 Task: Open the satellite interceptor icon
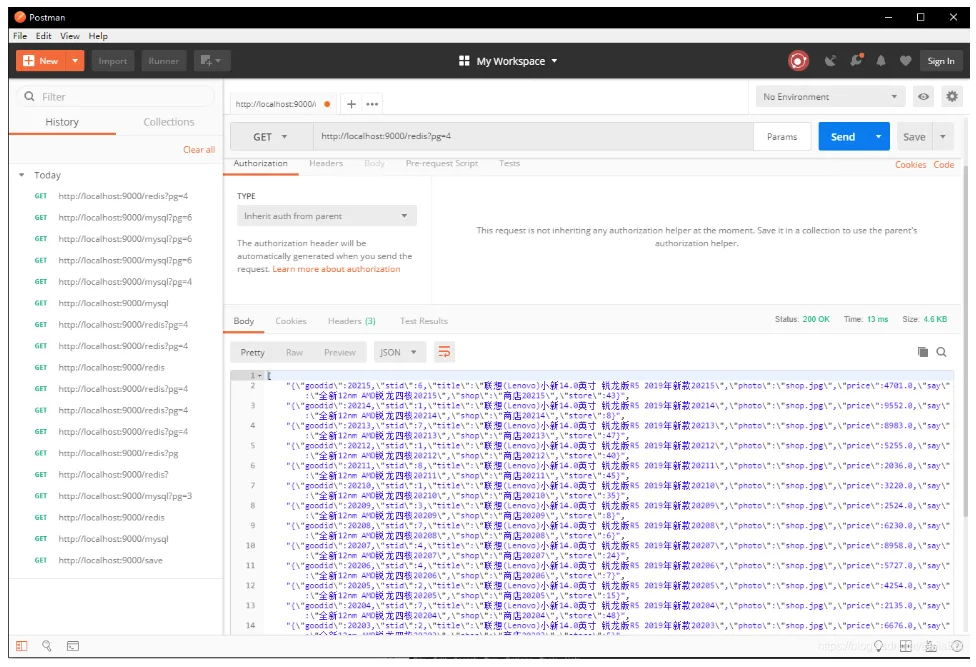click(830, 61)
